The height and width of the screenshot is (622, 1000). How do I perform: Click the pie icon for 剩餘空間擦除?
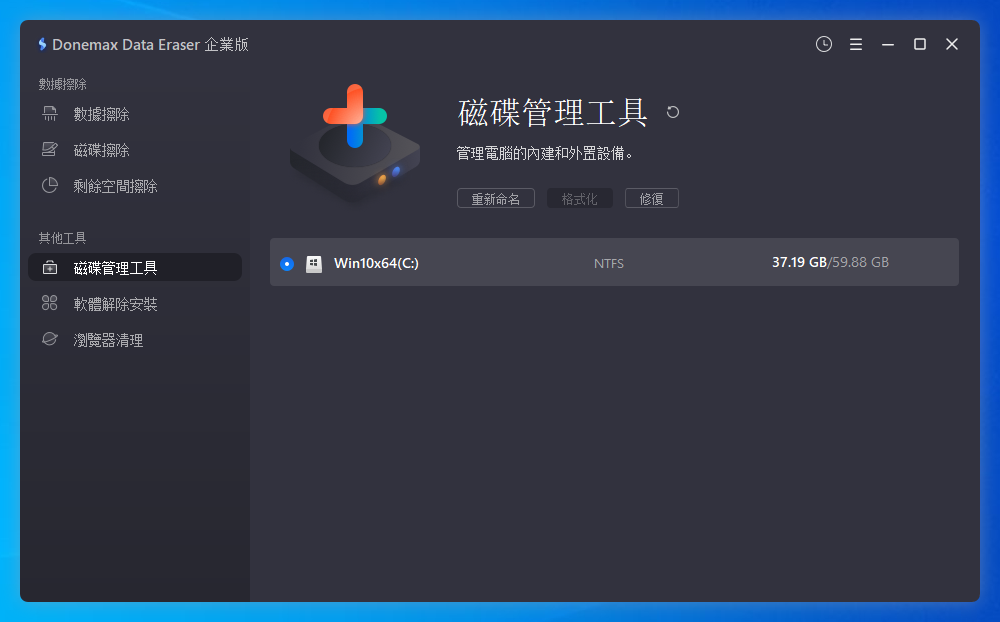[50, 186]
